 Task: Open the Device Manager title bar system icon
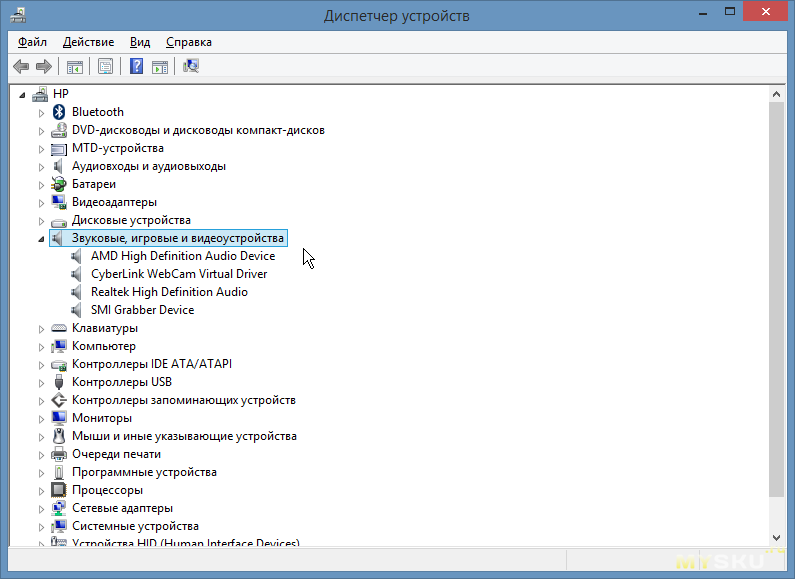(18, 15)
